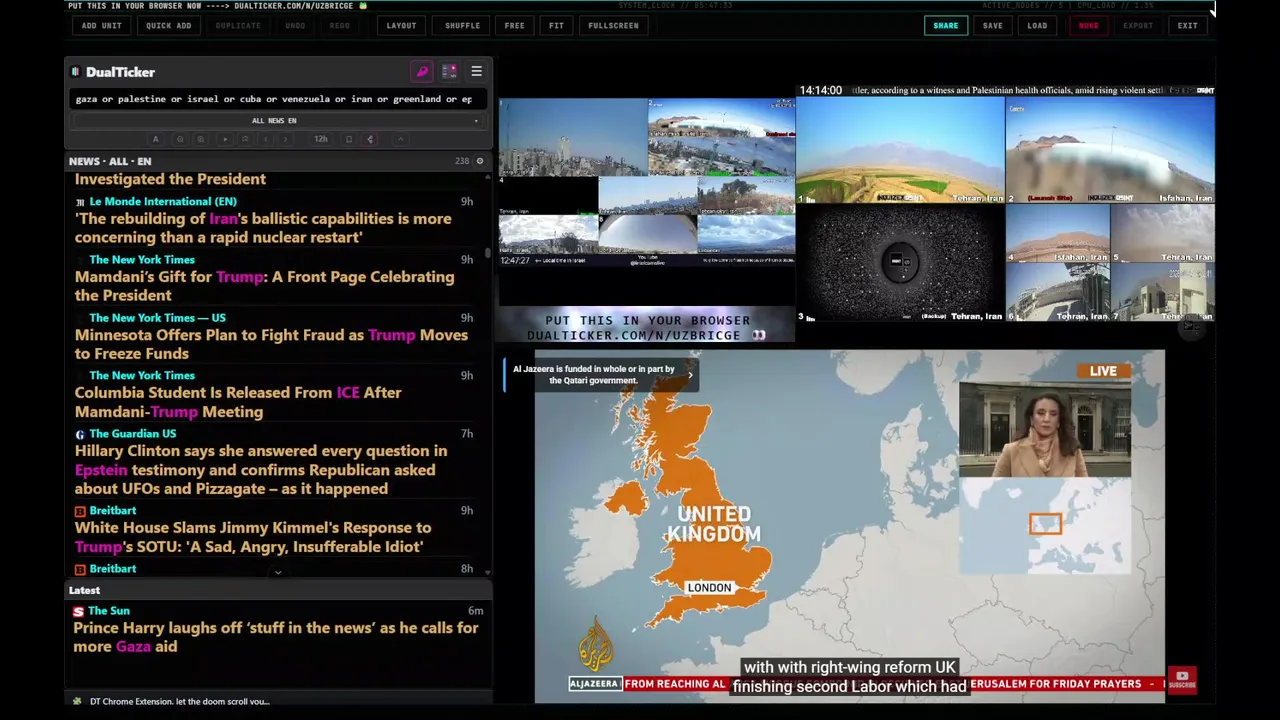This screenshot has width=1280, height=720.
Task: Click the zoom in magnifier icon
Action: (200, 139)
